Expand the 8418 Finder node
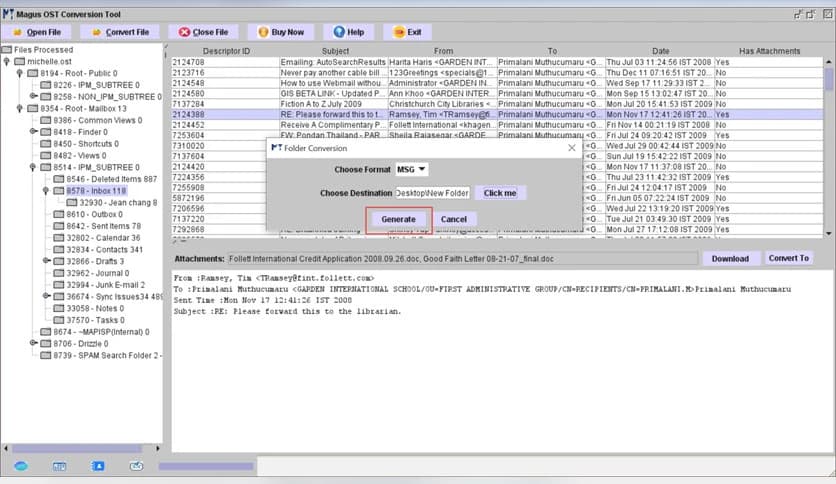The image size is (836, 484). 33,132
